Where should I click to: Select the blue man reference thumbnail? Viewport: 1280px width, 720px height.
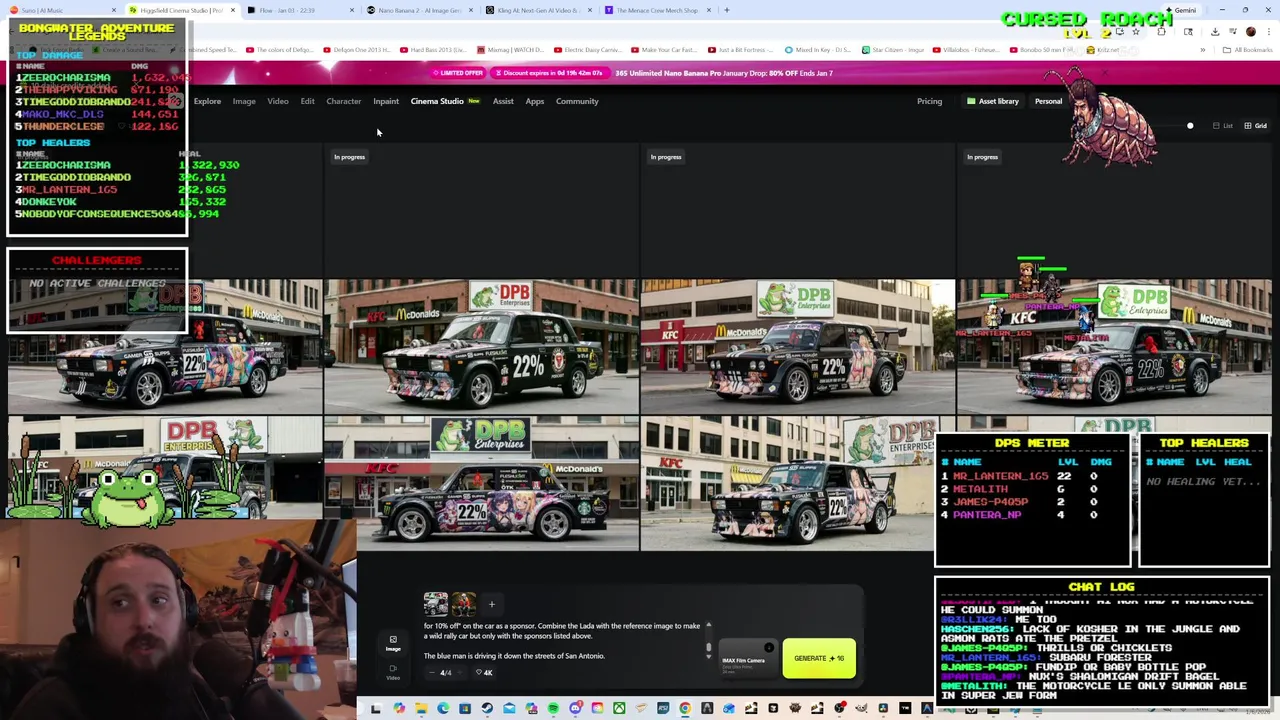[x=464, y=604]
